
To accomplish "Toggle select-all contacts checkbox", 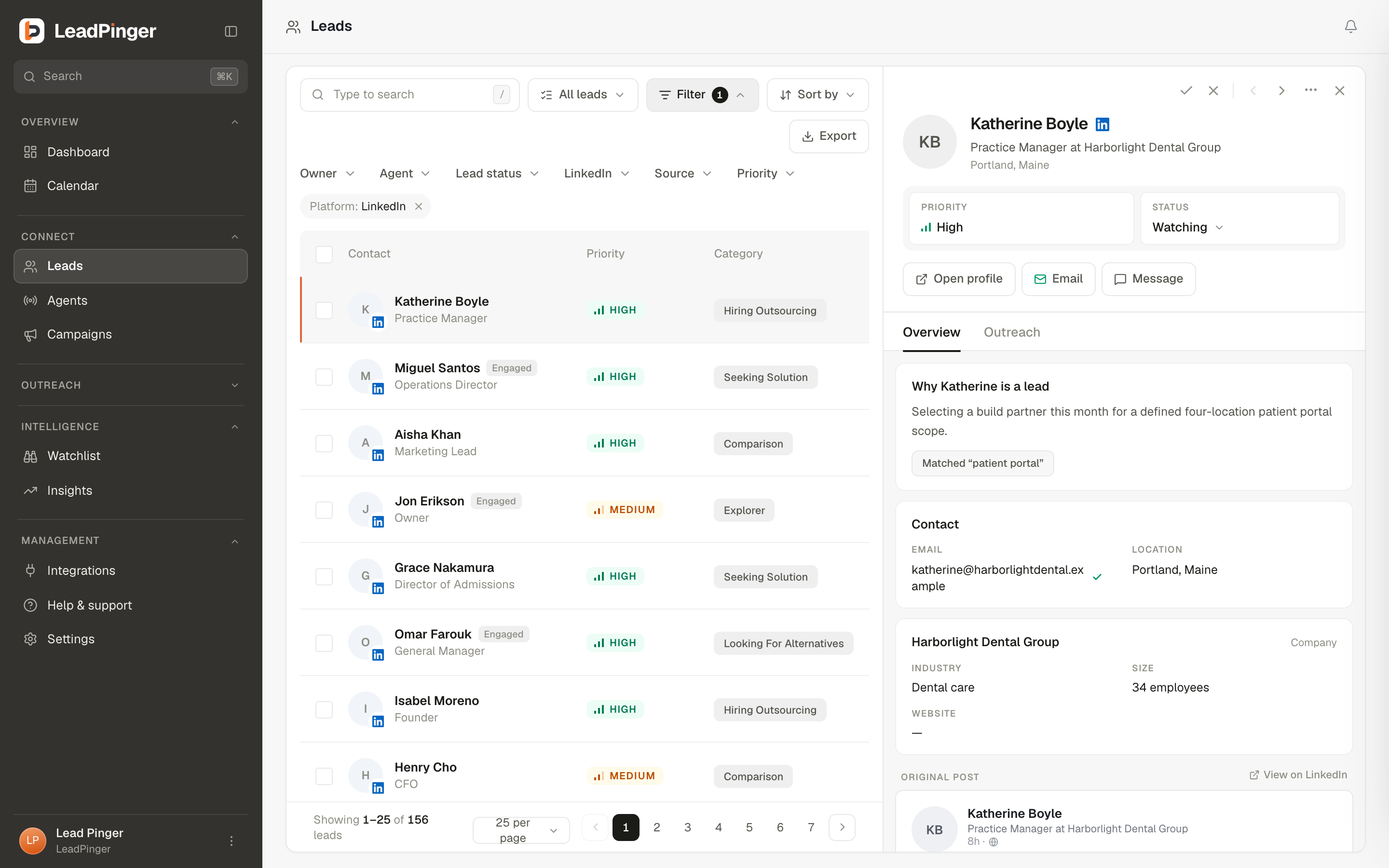I will [324, 254].
